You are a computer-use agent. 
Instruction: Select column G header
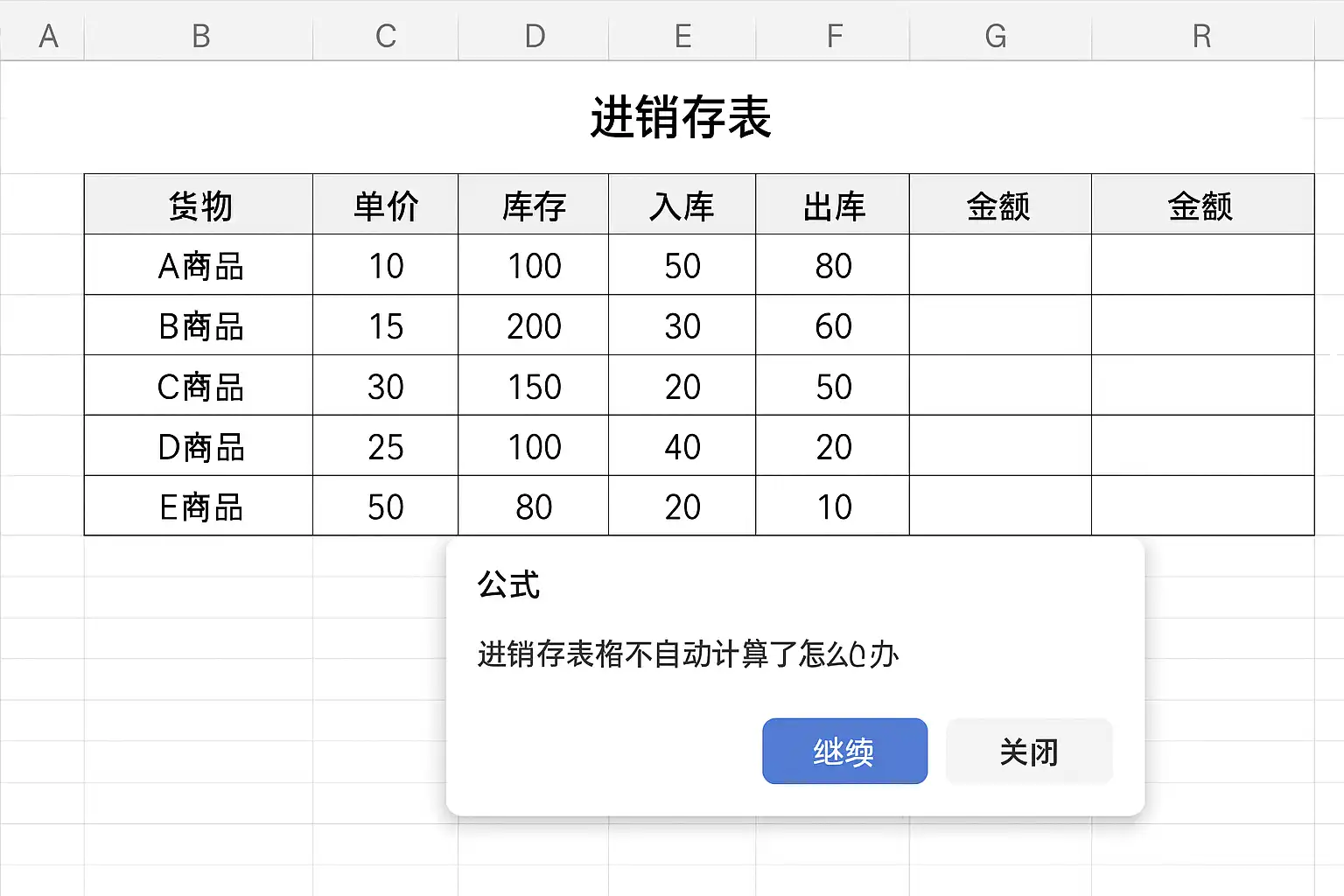[996, 36]
